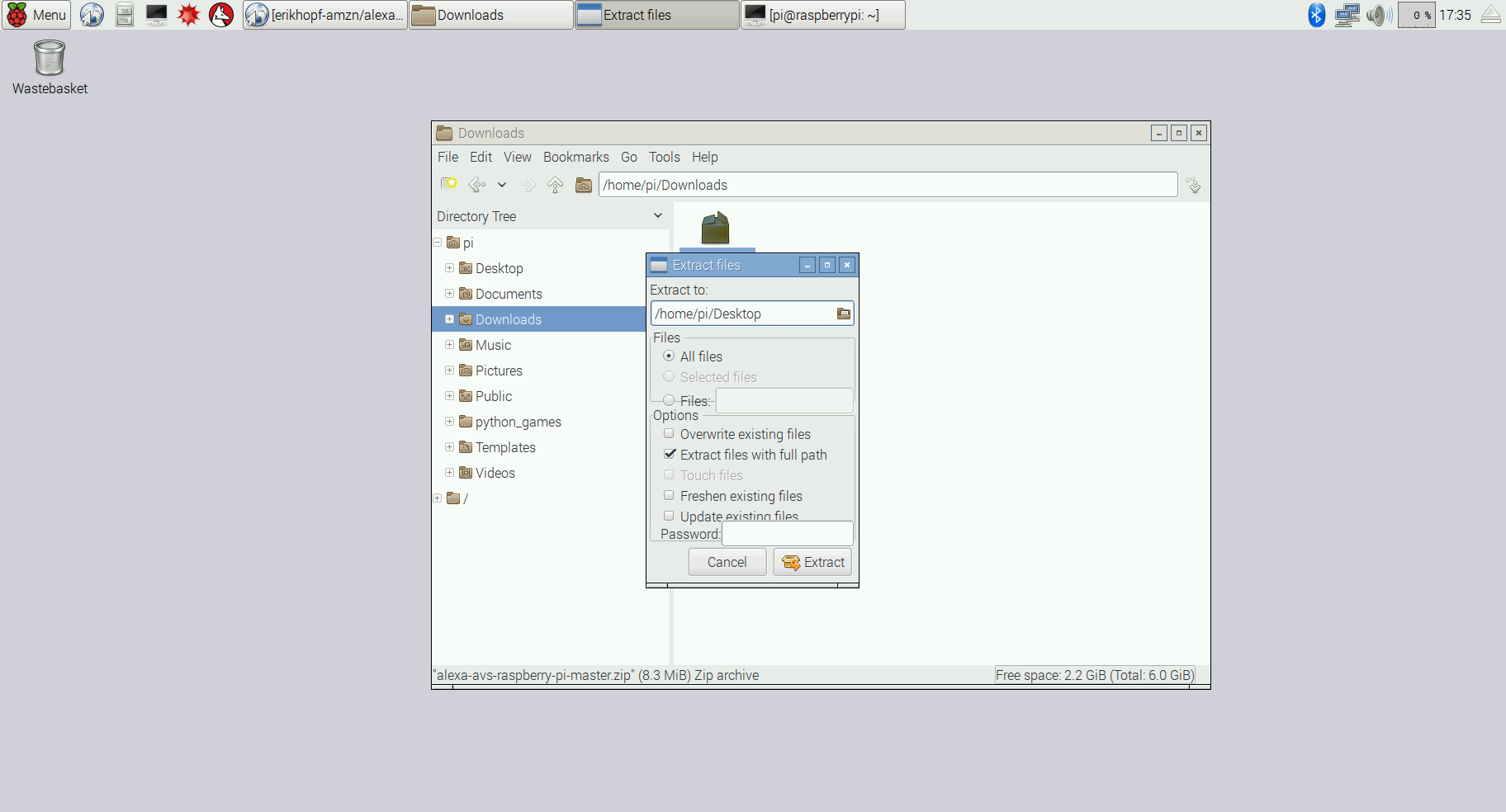
Task: Go forward using the right arrow toolbar icon
Action: 528,185
